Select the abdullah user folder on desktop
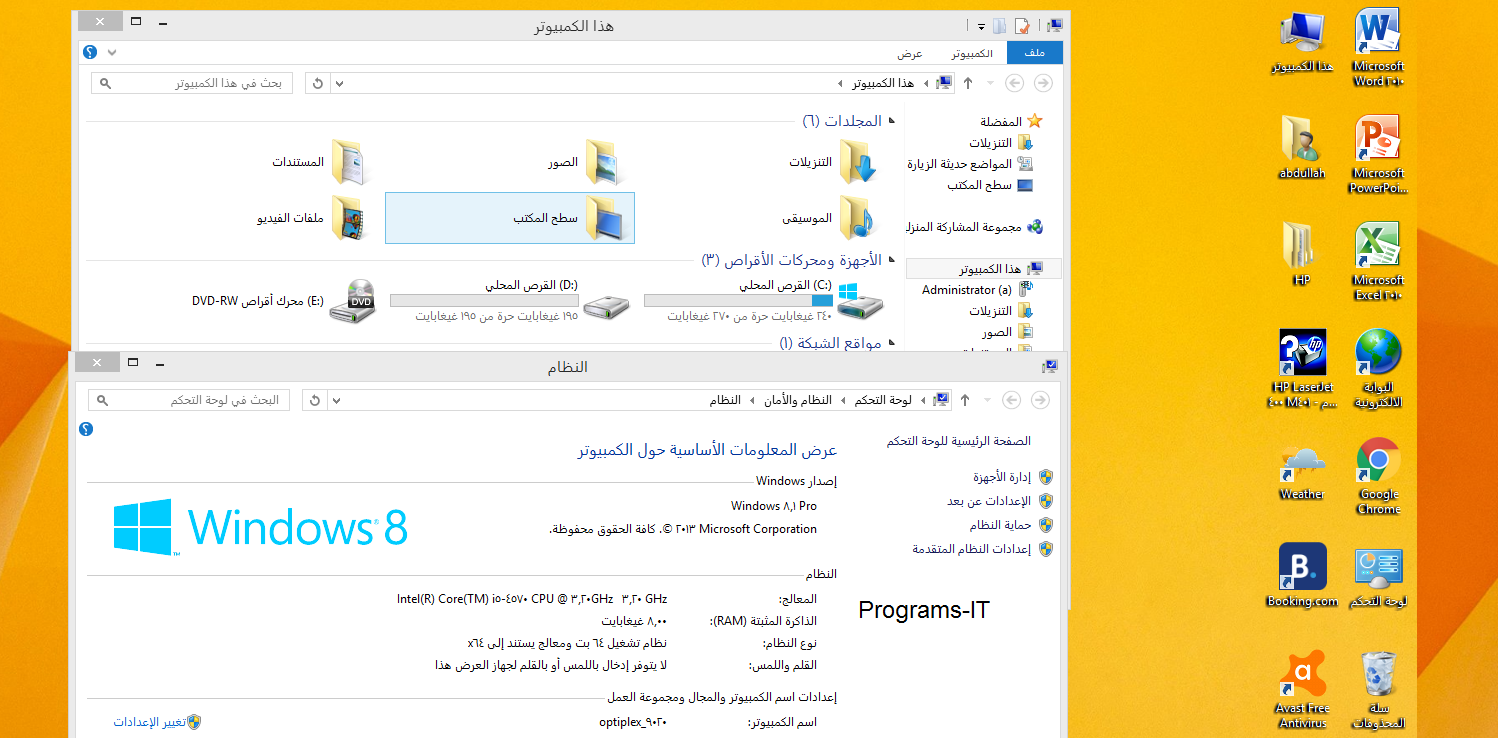1498x738 pixels. tap(1302, 148)
